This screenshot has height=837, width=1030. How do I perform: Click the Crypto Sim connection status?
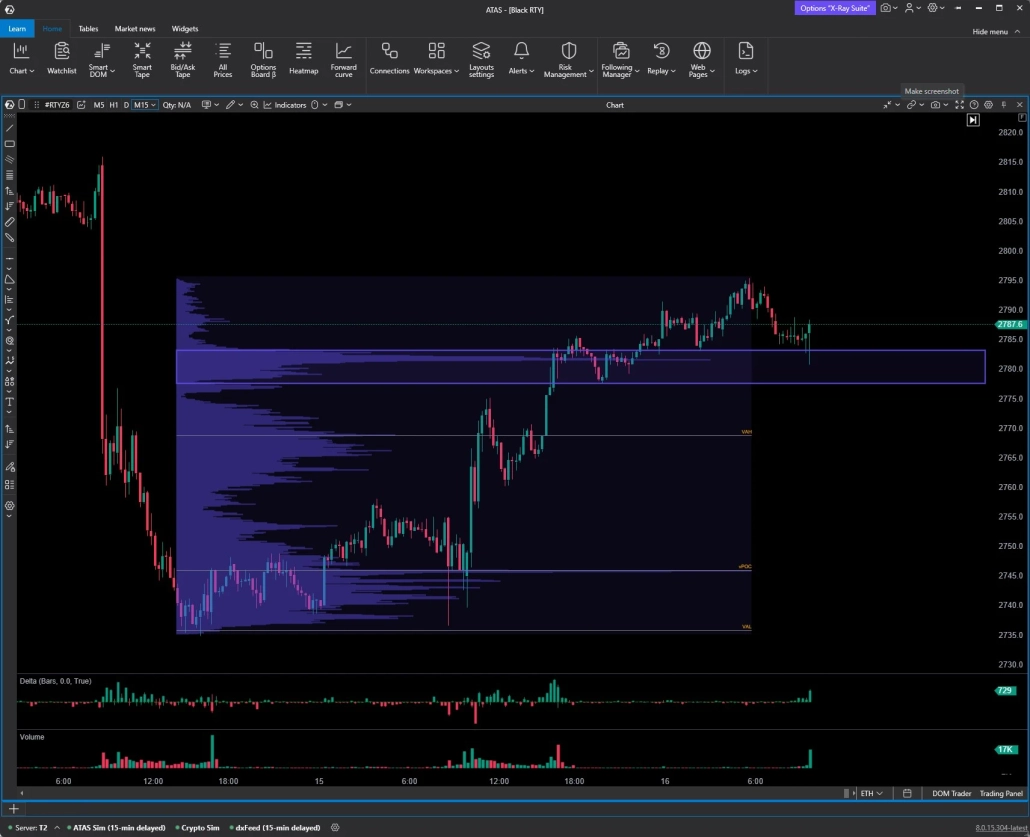coord(200,828)
